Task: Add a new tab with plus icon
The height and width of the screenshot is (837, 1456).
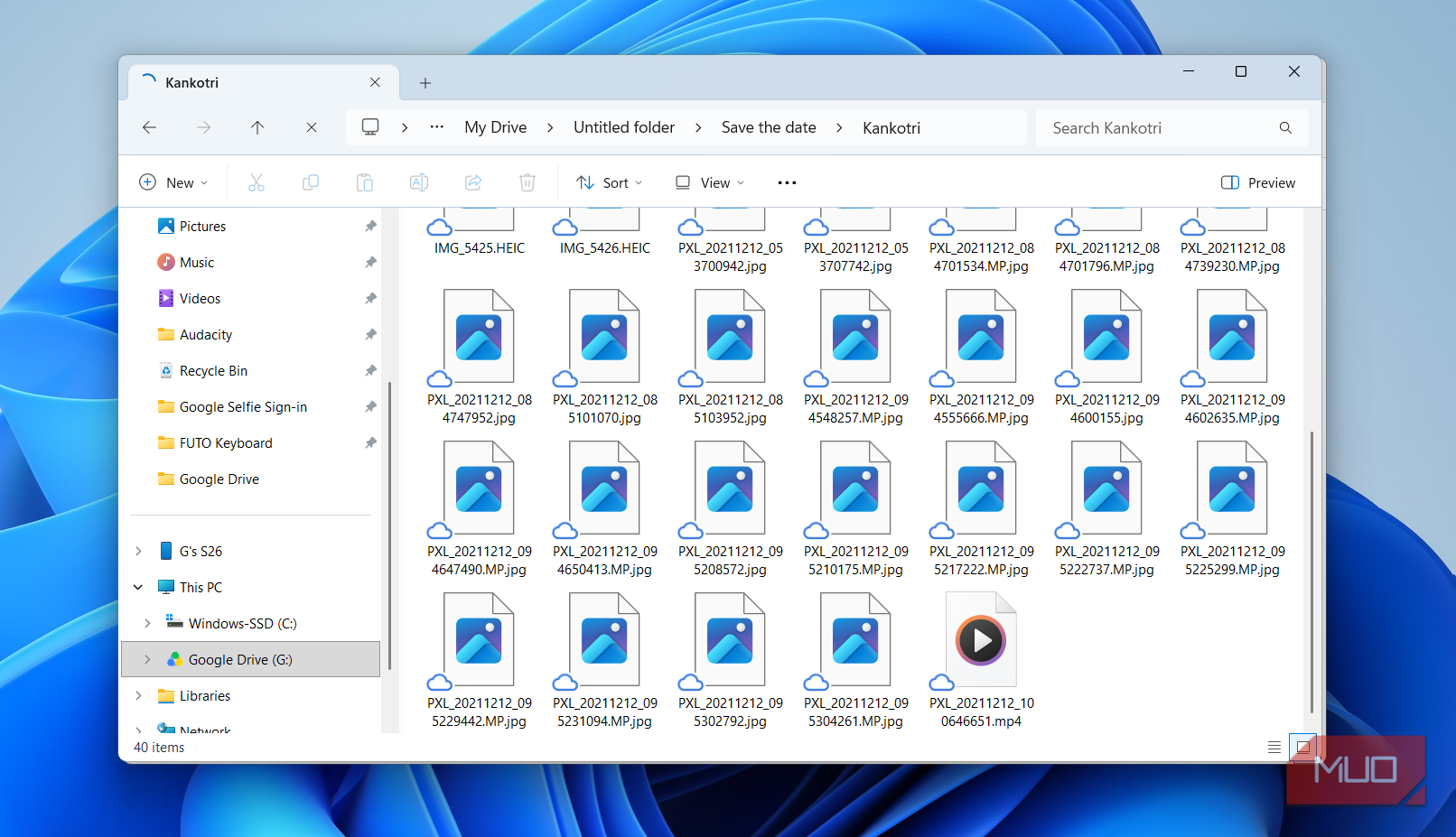Action: (425, 83)
